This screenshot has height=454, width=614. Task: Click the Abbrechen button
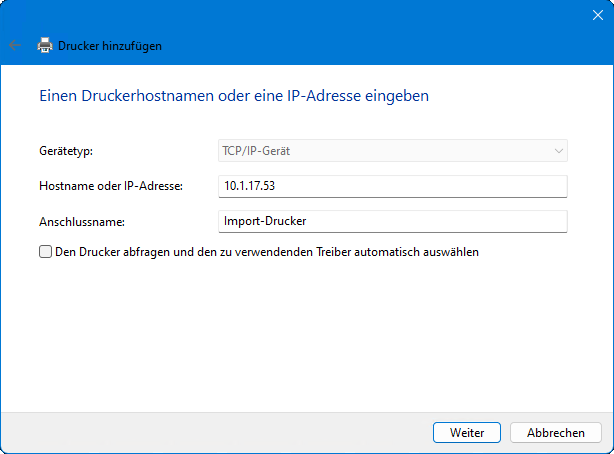tap(555, 432)
